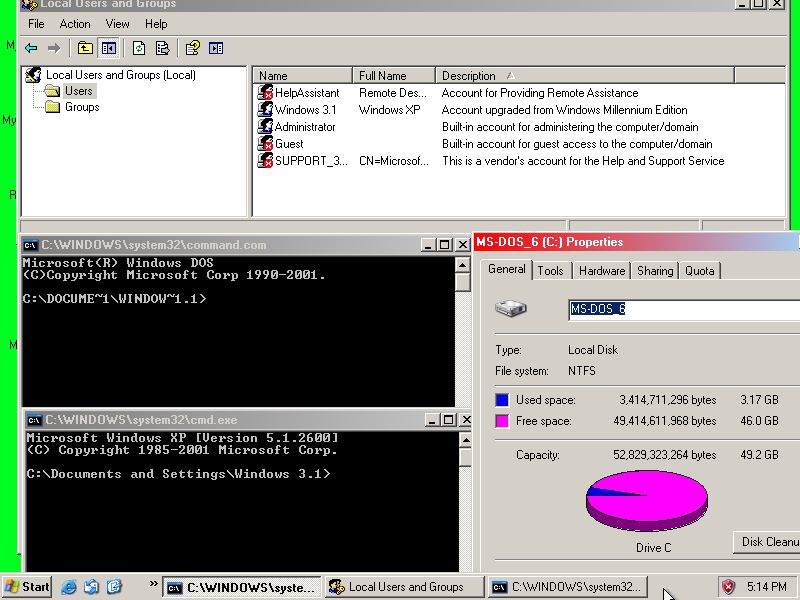Switch to the Tools tab
This screenshot has height=600, width=800.
coord(551,270)
